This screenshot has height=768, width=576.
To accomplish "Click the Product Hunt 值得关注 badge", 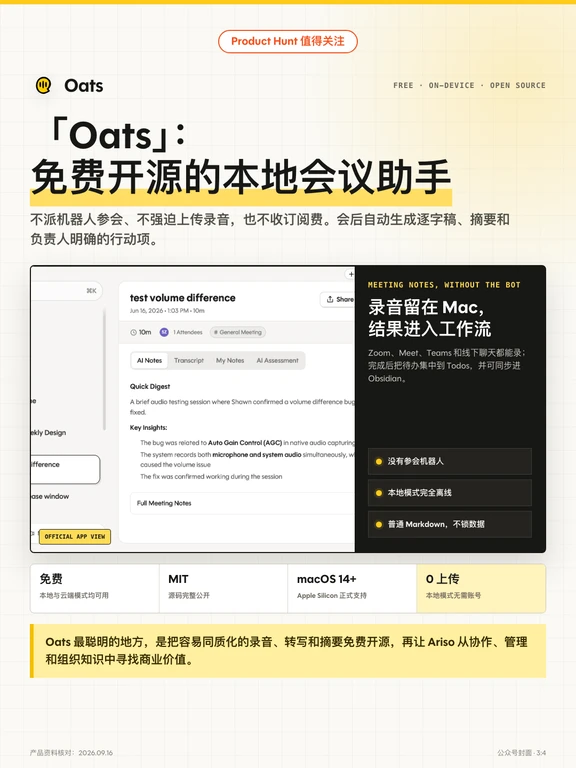I will point(288,41).
